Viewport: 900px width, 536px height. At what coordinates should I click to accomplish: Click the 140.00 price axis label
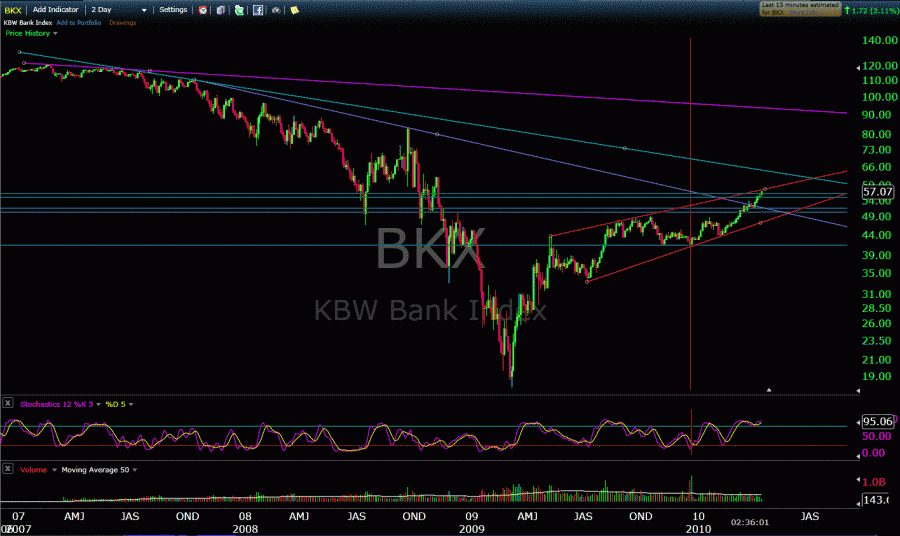[879, 40]
